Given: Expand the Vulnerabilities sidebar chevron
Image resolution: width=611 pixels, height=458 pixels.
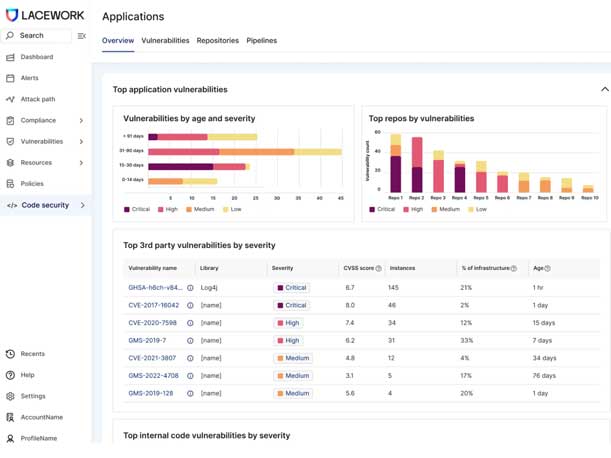Looking at the screenshot, I should pyautogui.click(x=82, y=142).
